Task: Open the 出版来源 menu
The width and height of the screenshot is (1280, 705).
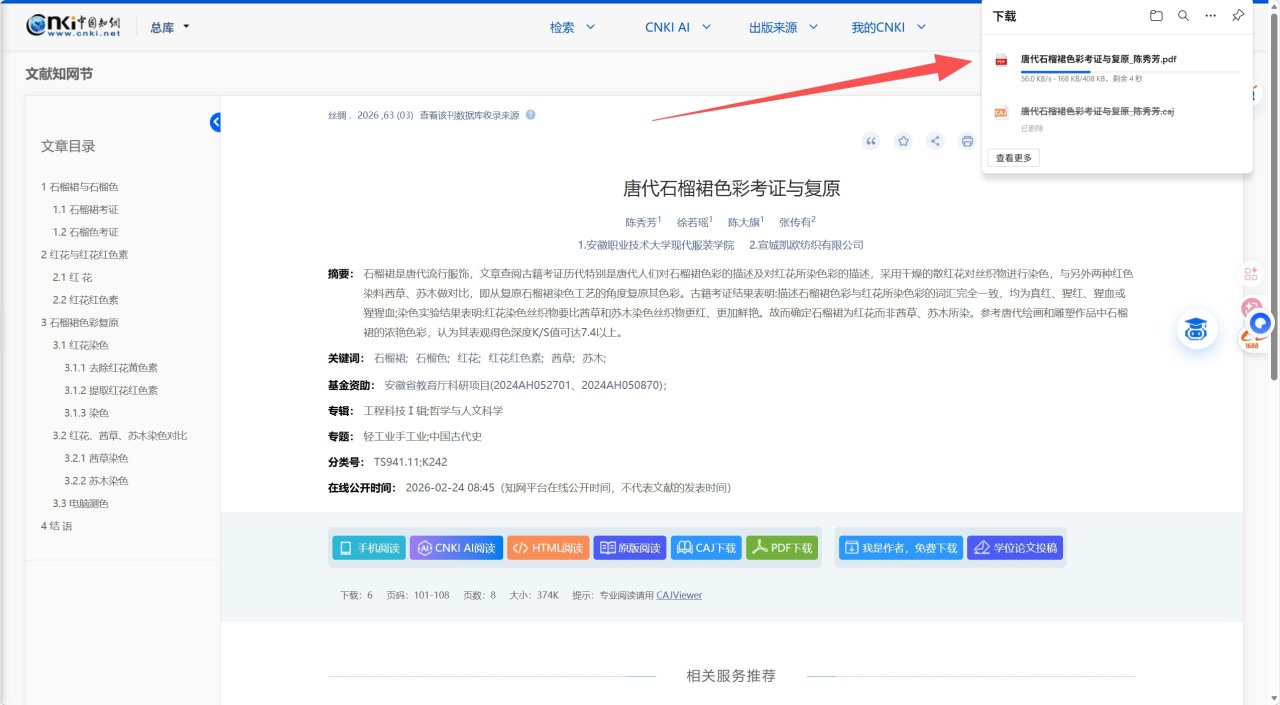Action: [x=784, y=27]
